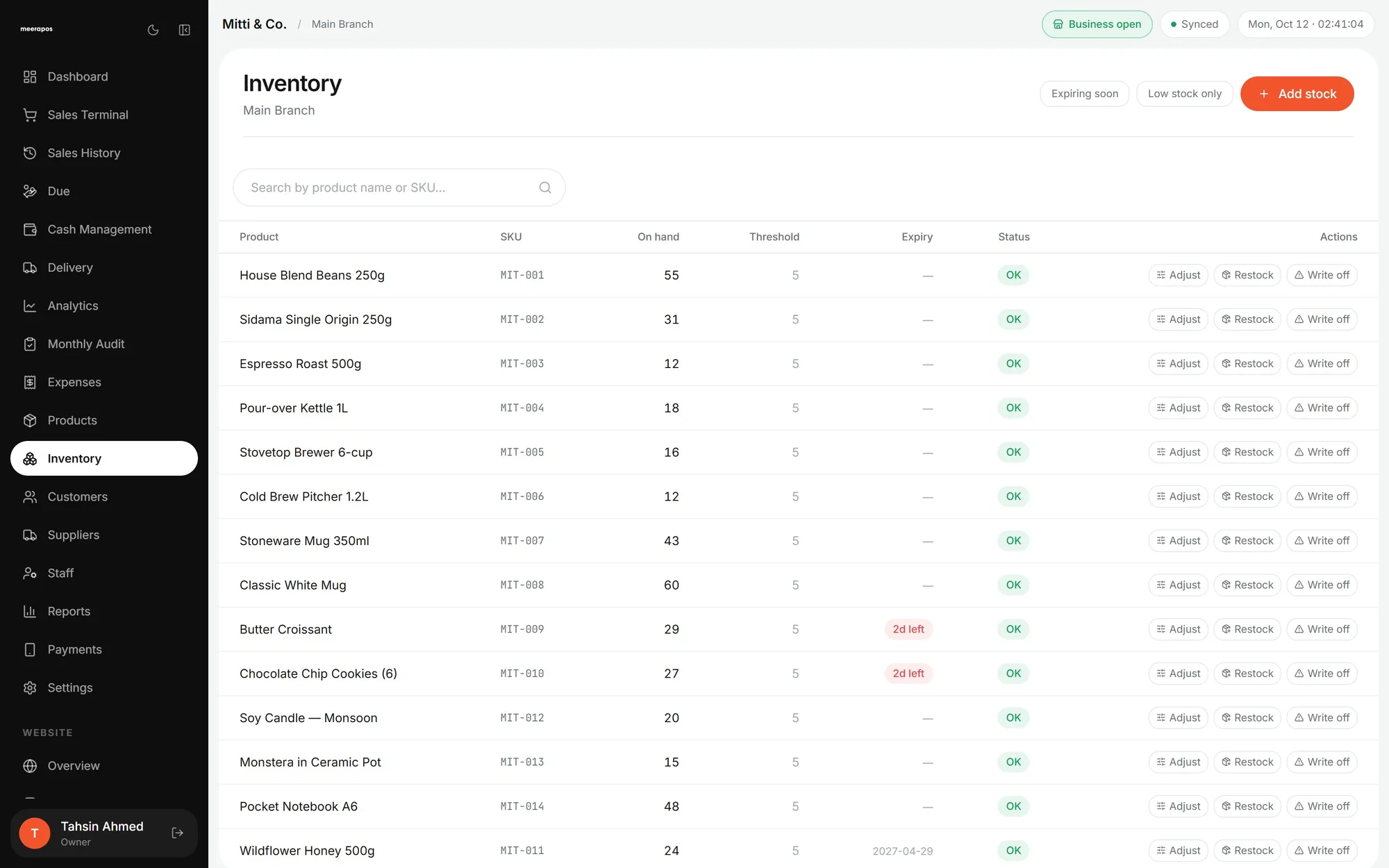
Task: Select the MIT-006 SKU cell
Action: [522, 496]
